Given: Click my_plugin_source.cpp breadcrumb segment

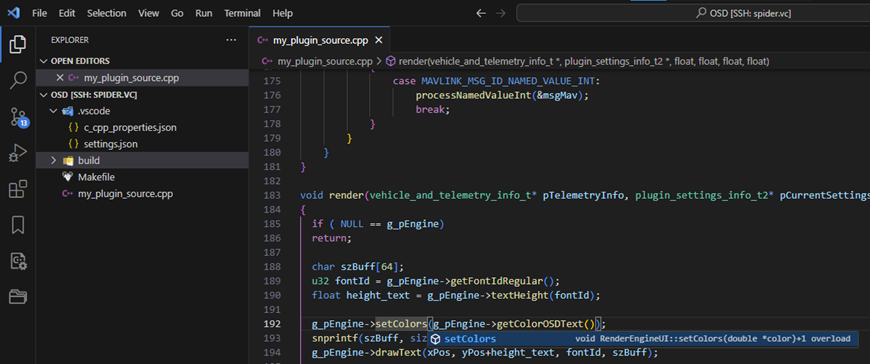Looking at the screenshot, I should click(x=325, y=61).
